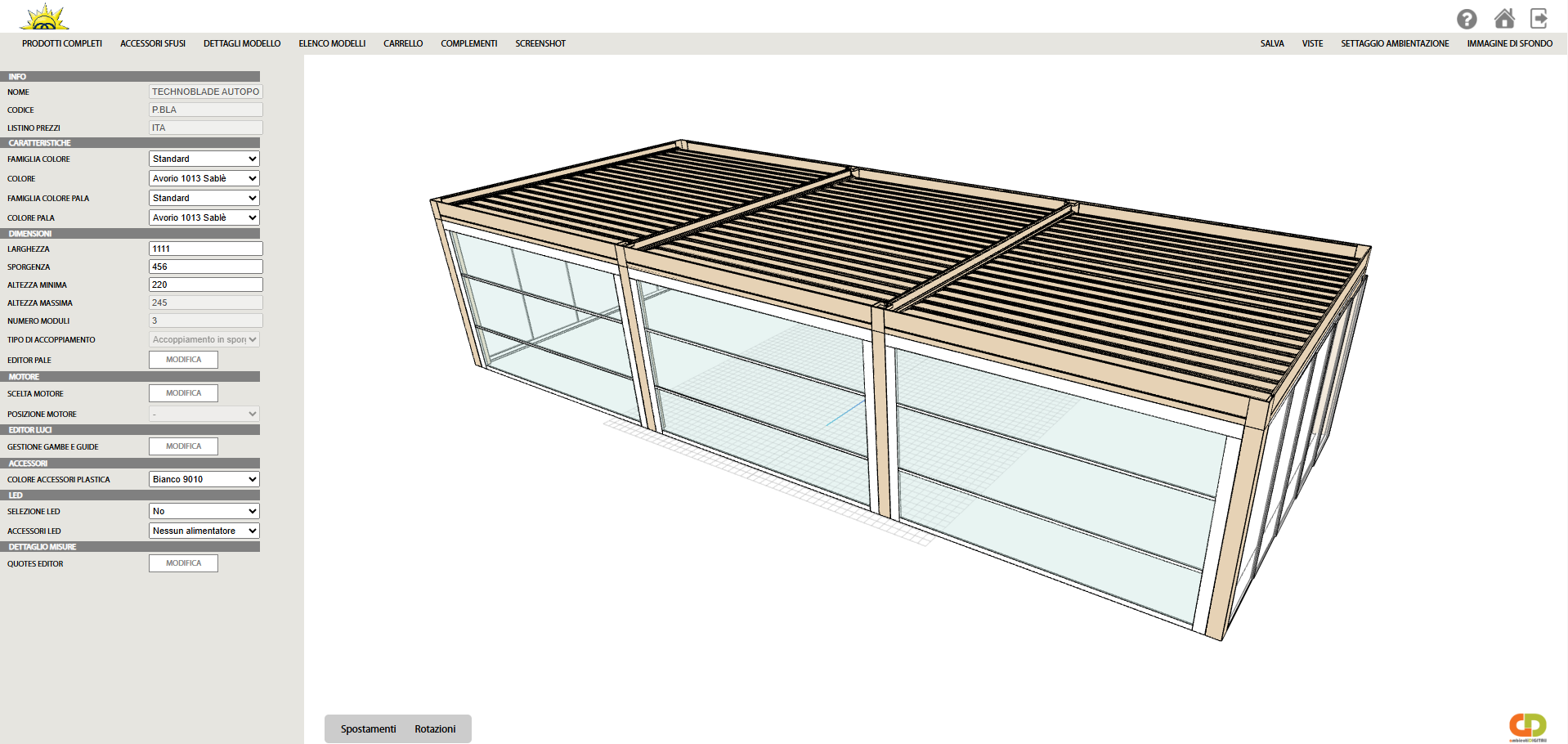Image resolution: width=1568 pixels, height=744 pixels.
Task: Open Dettagli Modello menu
Action: click(x=242, y=43)
